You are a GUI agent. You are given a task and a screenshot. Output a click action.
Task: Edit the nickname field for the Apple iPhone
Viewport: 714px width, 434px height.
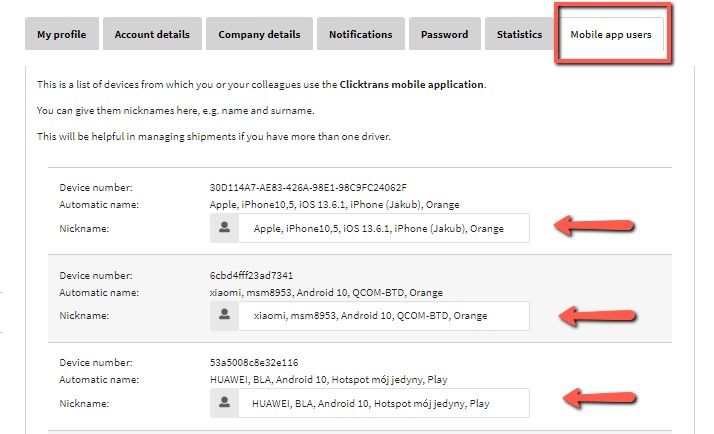(383, 229)
